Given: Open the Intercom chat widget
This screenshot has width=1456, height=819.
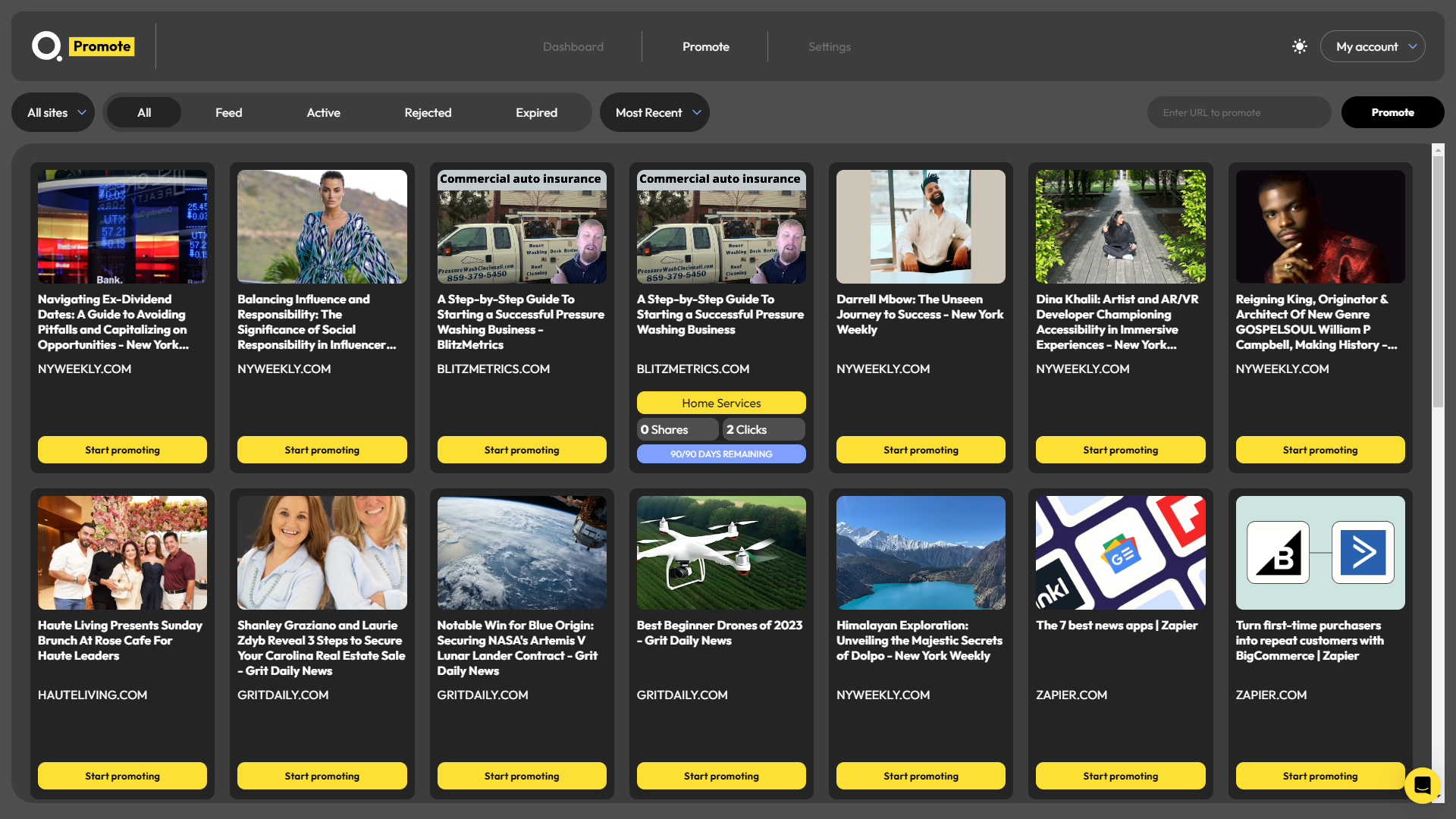Looking at the screenshot, I should (1423, 786).
